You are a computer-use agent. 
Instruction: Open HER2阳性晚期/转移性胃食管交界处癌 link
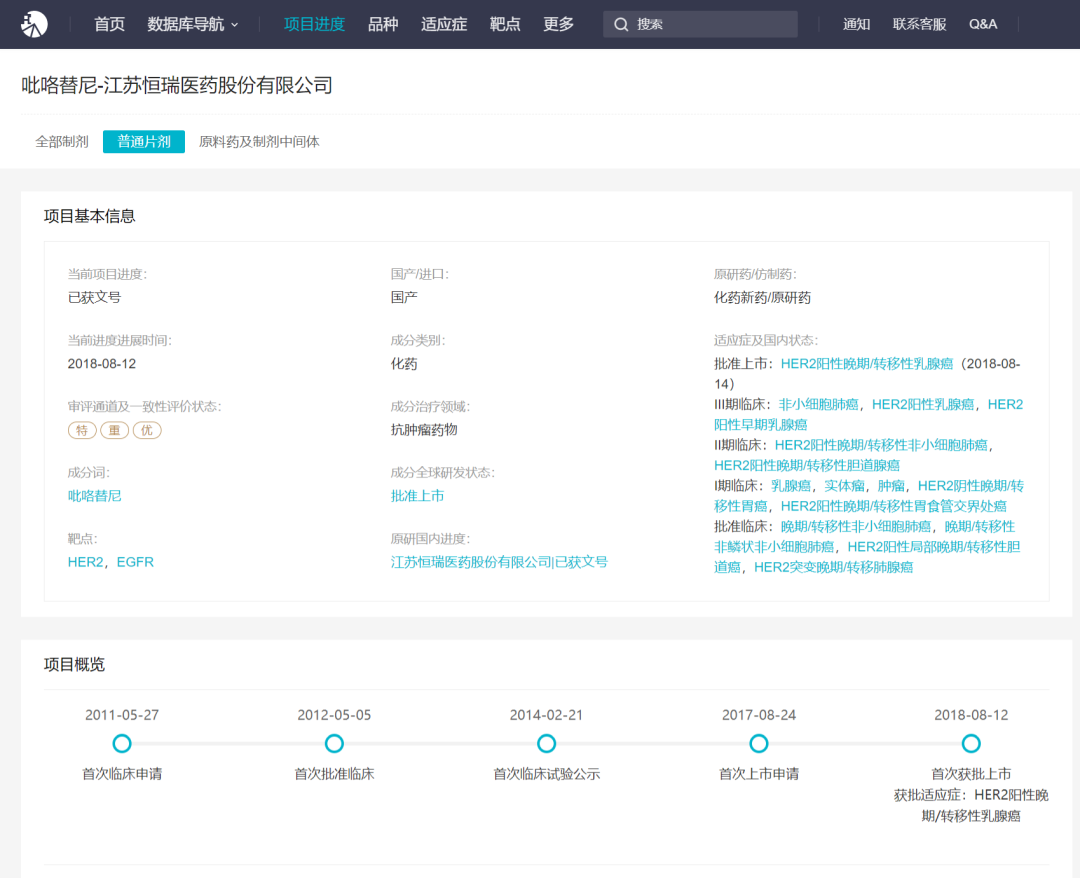point(893,506)
